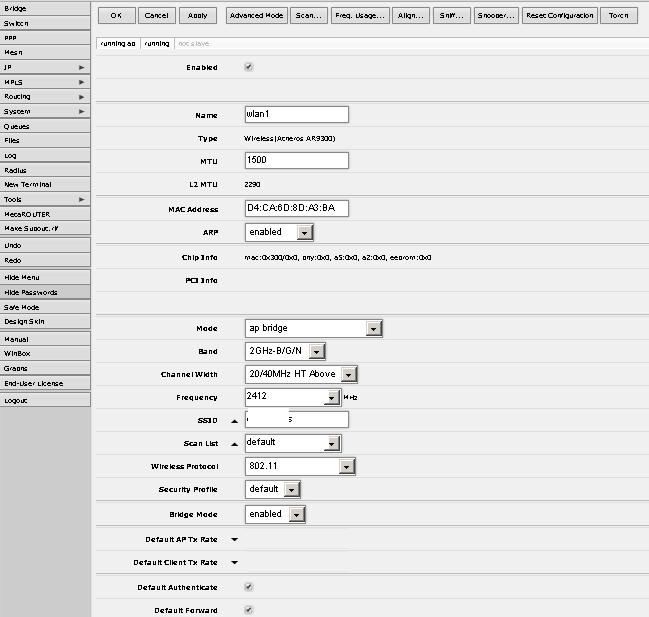649x617 pixels.
Task: Open the Mode dropdown showing ap bridge
Action: click(373, 329)
